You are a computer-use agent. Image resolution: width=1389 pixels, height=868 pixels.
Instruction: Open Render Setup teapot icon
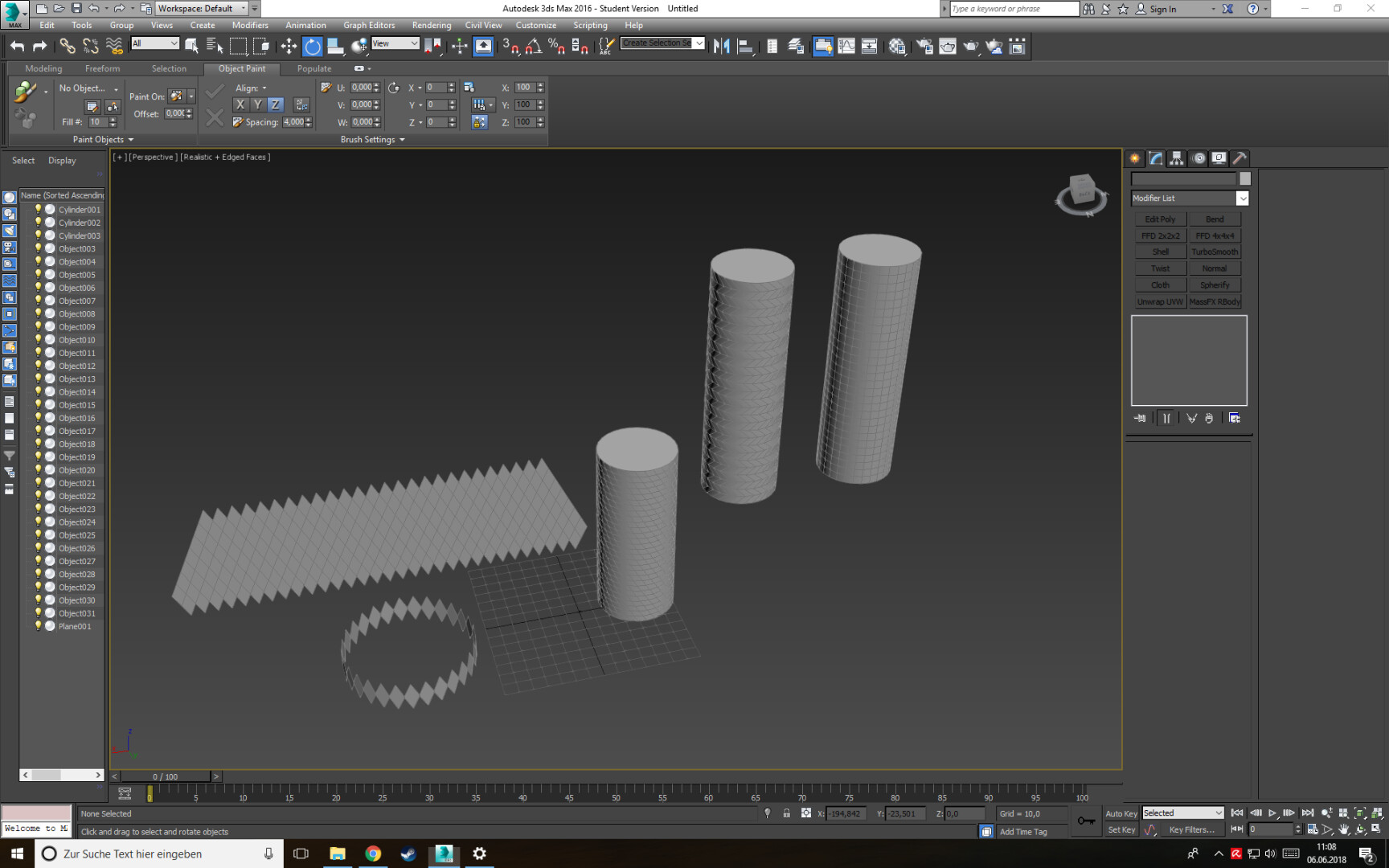click(924, 47)
